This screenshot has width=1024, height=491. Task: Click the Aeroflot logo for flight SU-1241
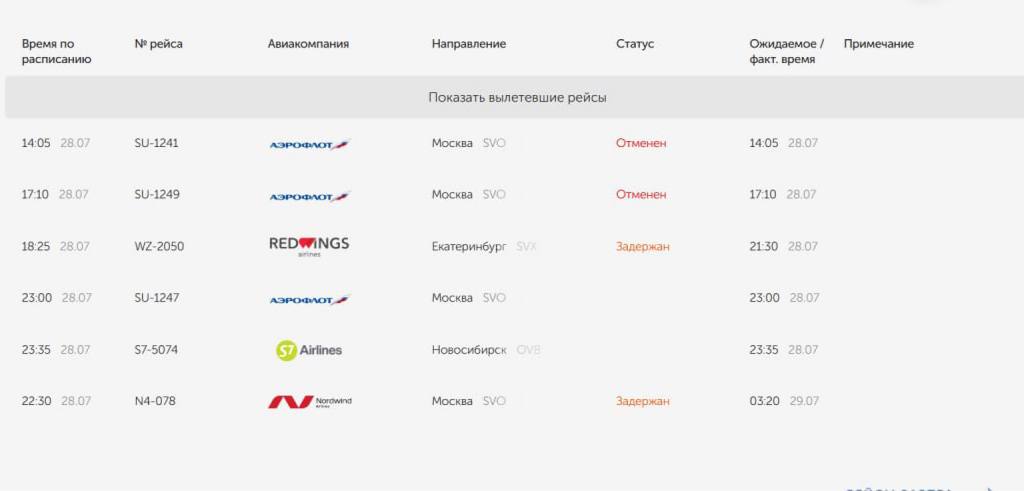pyautogui.click(x=310, y=144)
